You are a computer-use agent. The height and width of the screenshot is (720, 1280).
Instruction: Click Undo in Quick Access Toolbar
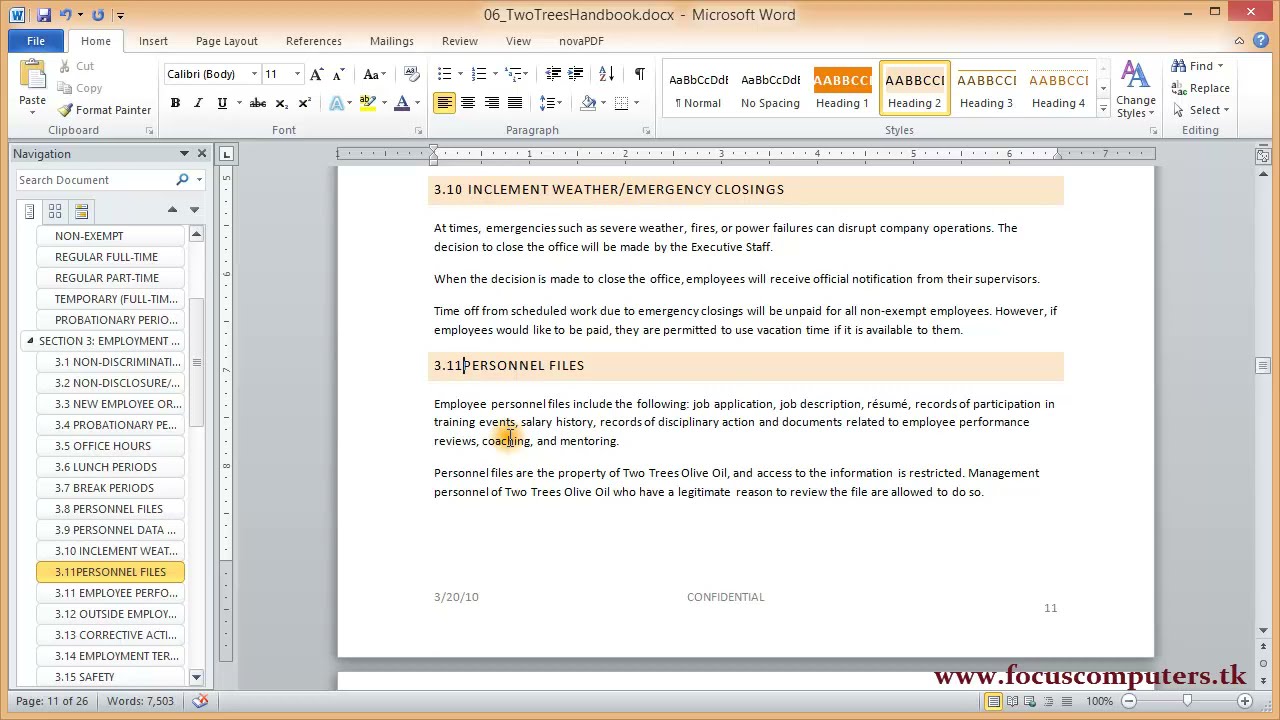point(66,15)
